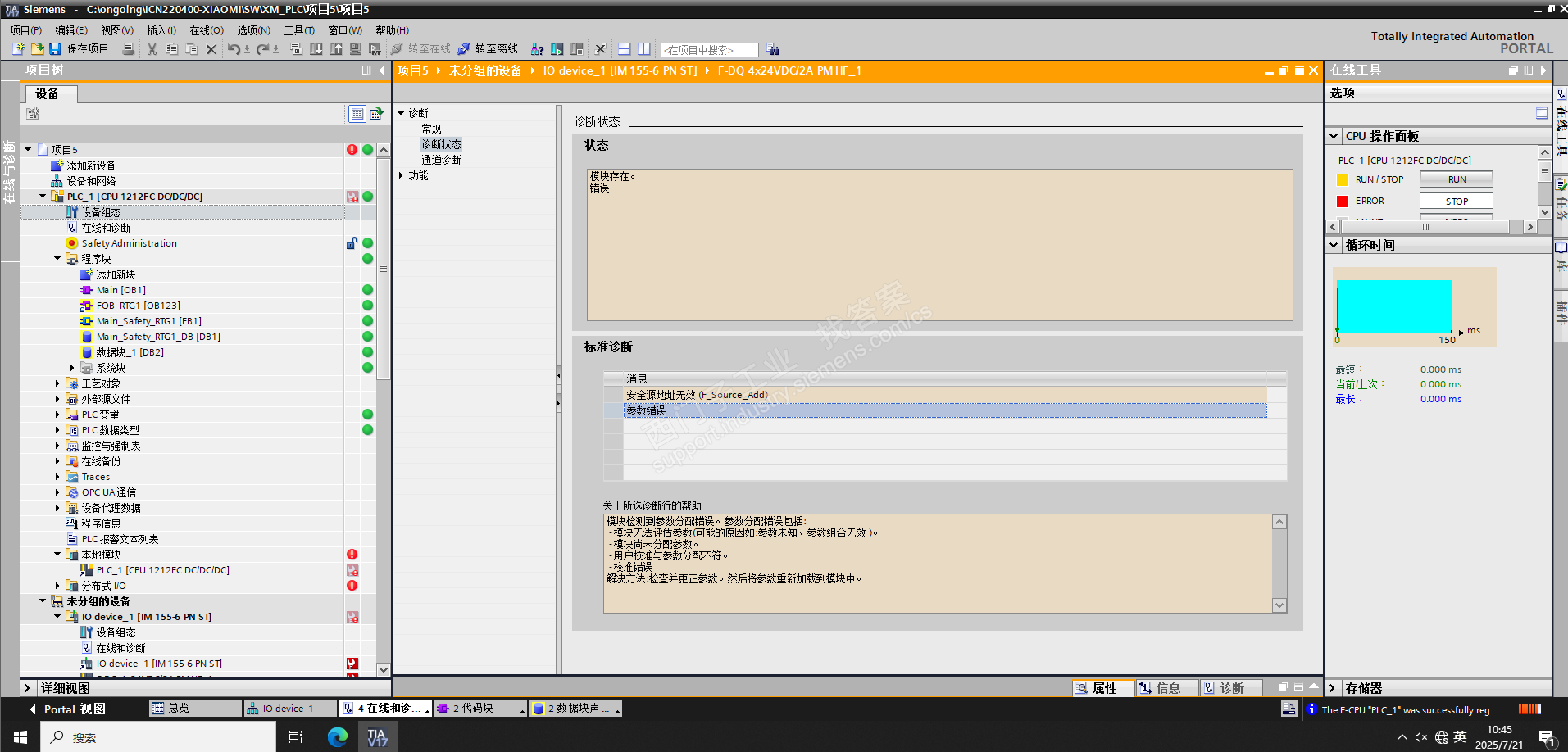Image resolution: width=1568 pixels, height=752 pixels.
Task: Click the start CPU toolbar icon
Action: point(557,49)
